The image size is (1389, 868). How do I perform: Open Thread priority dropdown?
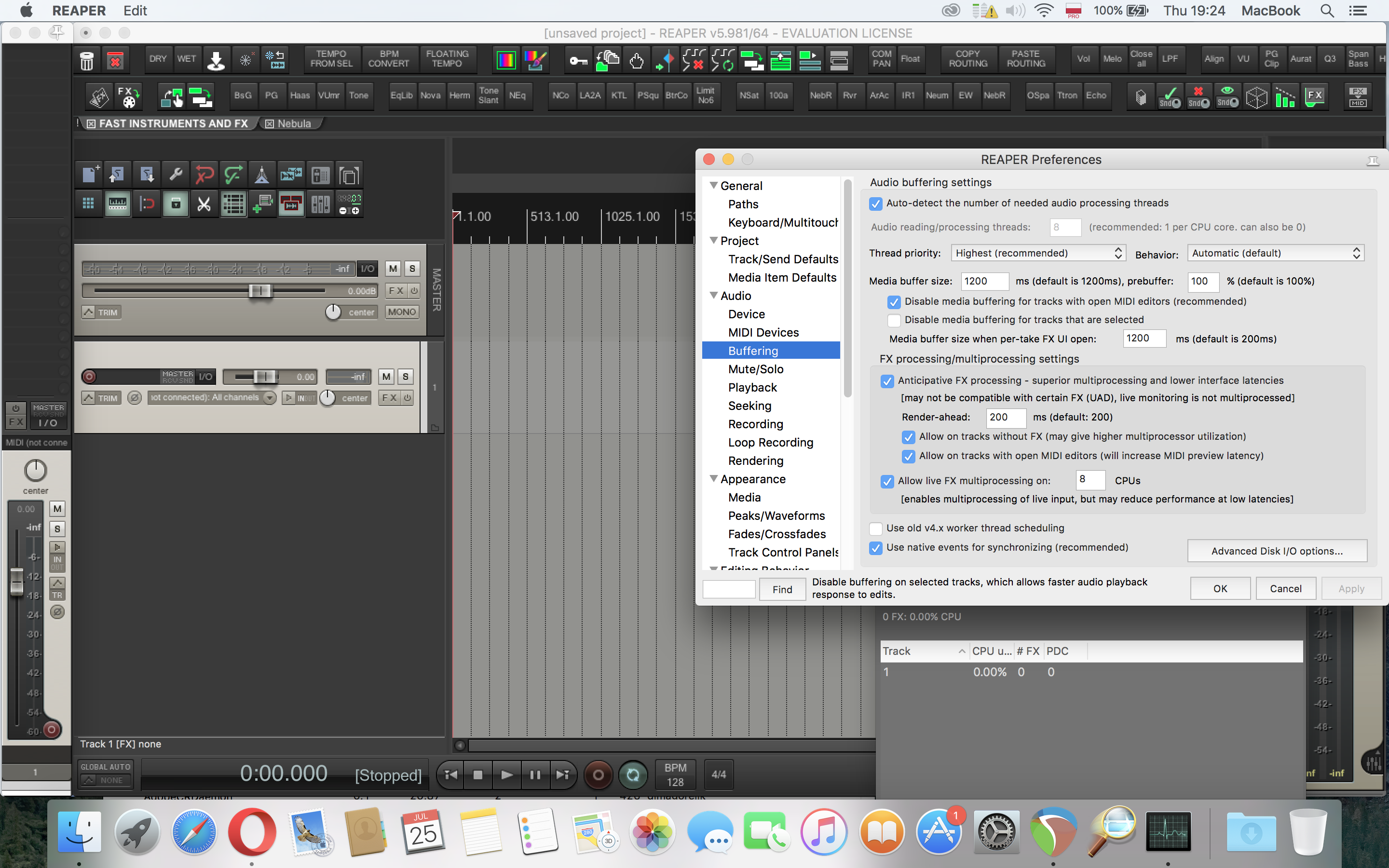(1038, 253)
